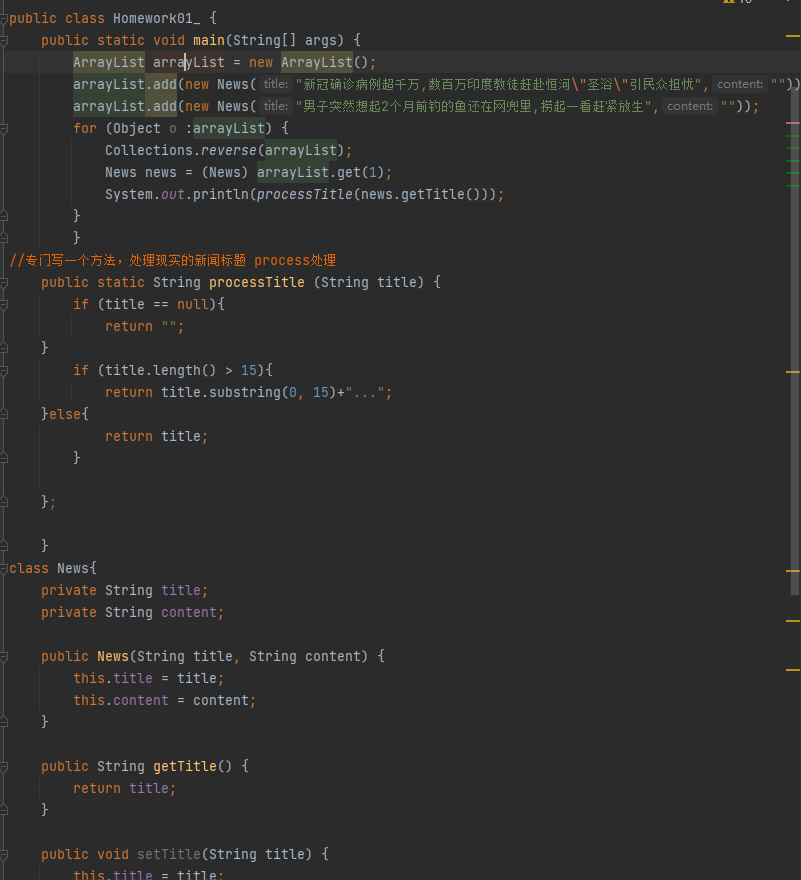Collapse the main method fold marker
Image resolution: width=801 pixels, height=880 pixels.
4,41
